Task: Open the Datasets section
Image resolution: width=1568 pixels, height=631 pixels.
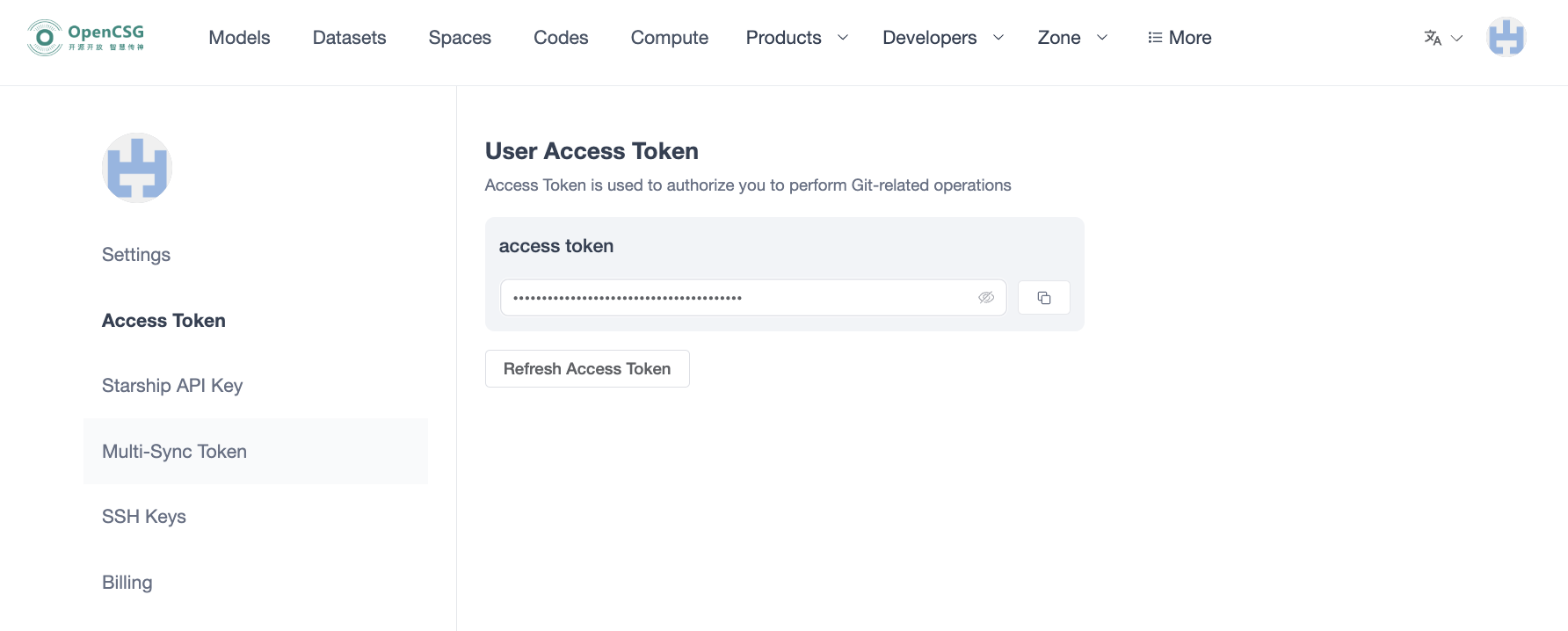Action: pos(349,38)
